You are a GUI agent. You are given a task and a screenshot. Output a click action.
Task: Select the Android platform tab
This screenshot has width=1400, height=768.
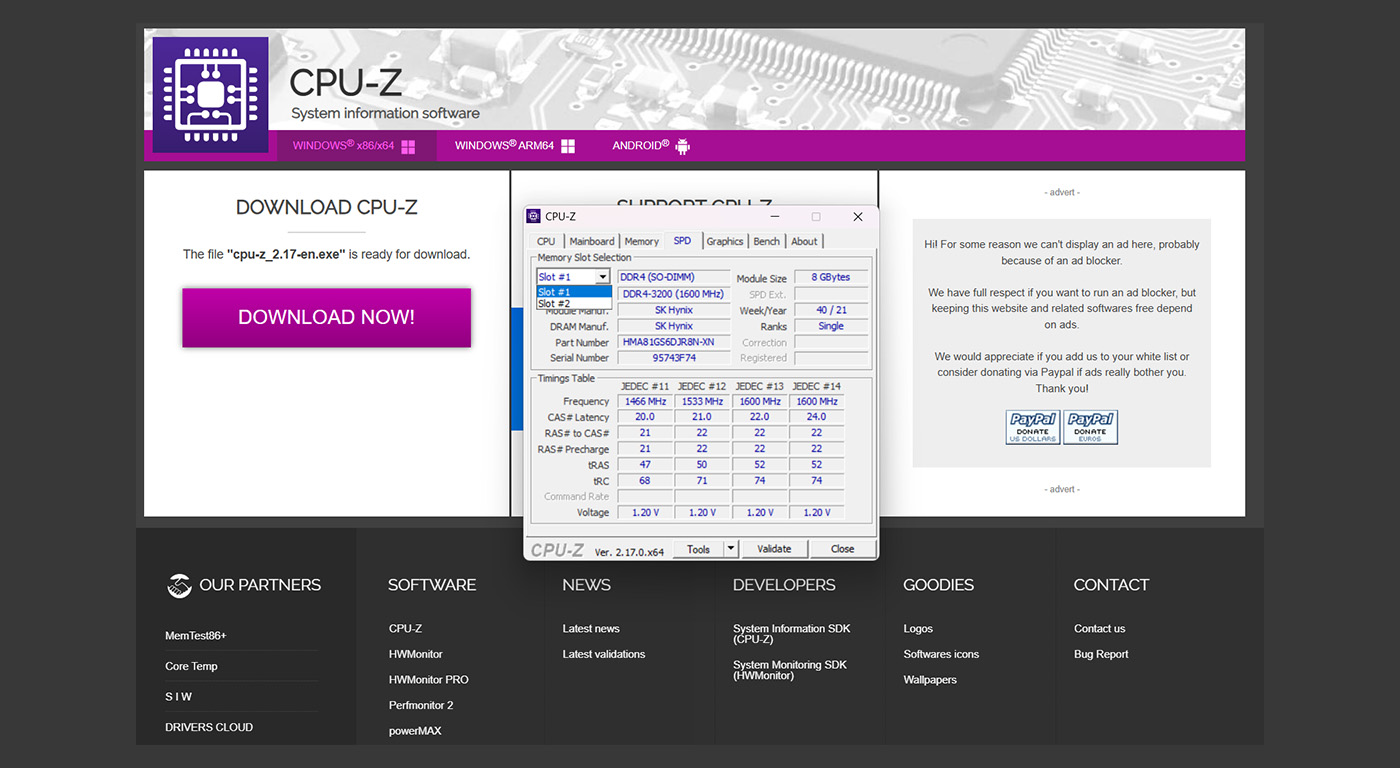click(651, 146)
